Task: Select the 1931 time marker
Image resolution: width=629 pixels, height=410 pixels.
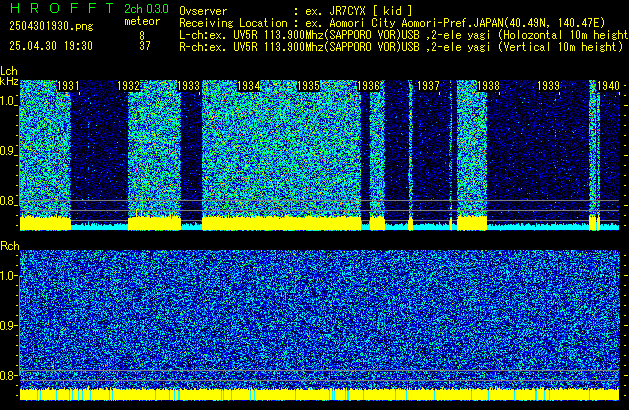Action: 68,86
